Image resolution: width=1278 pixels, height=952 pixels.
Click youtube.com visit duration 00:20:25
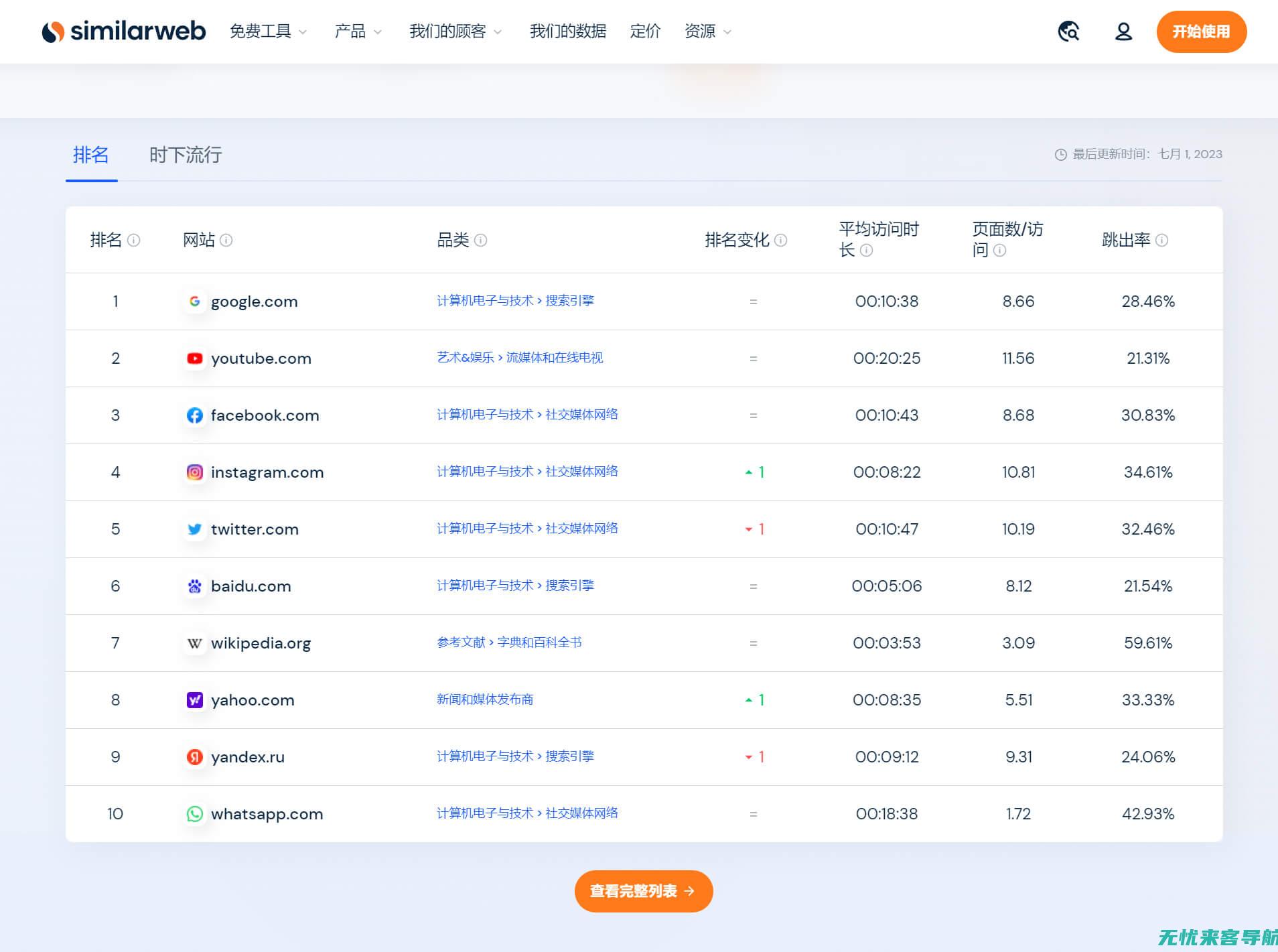pyautogui.click(x=887, y=358)
